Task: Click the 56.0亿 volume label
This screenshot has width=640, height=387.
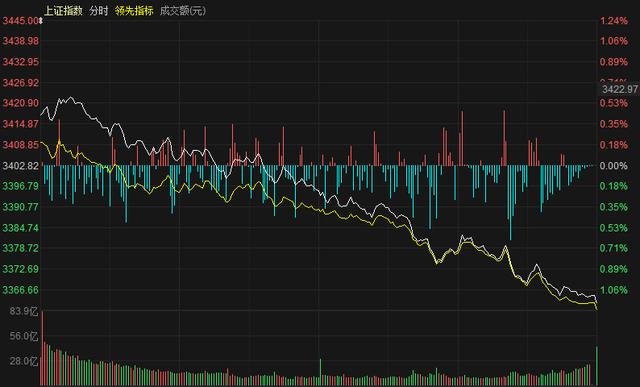Action: click(24, 336)
